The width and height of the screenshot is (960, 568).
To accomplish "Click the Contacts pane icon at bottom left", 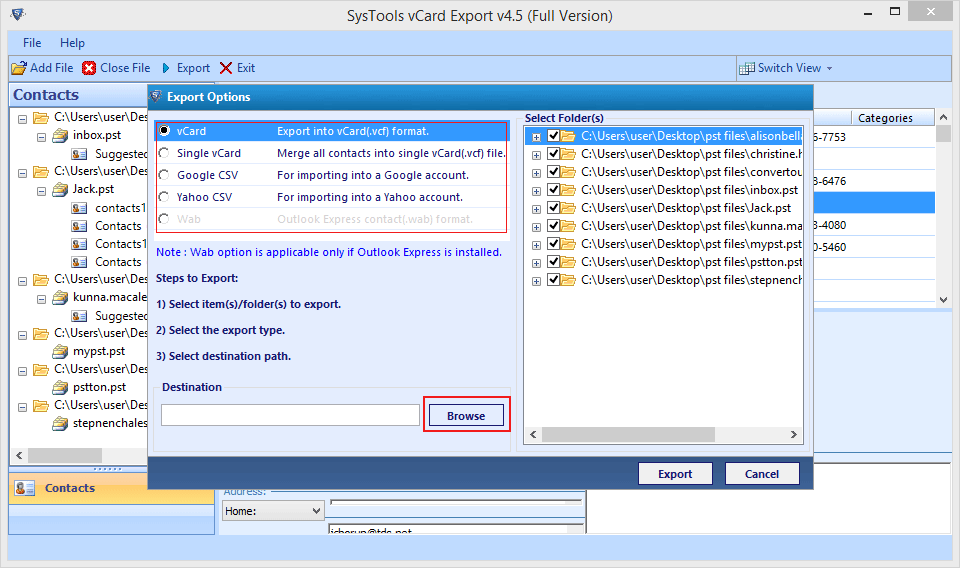I will click(25, 488).
